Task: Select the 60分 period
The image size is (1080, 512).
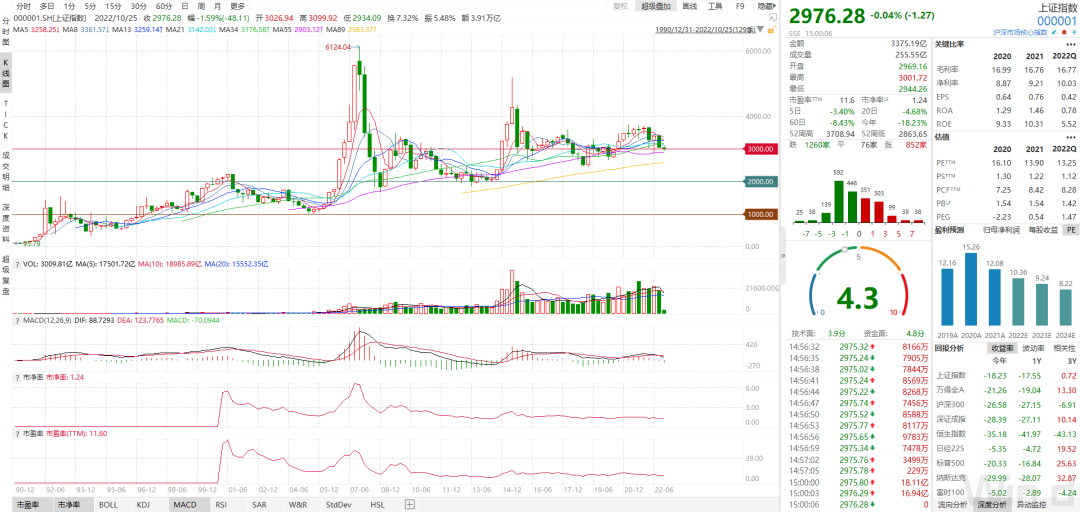Action: [x=164, y=6]
